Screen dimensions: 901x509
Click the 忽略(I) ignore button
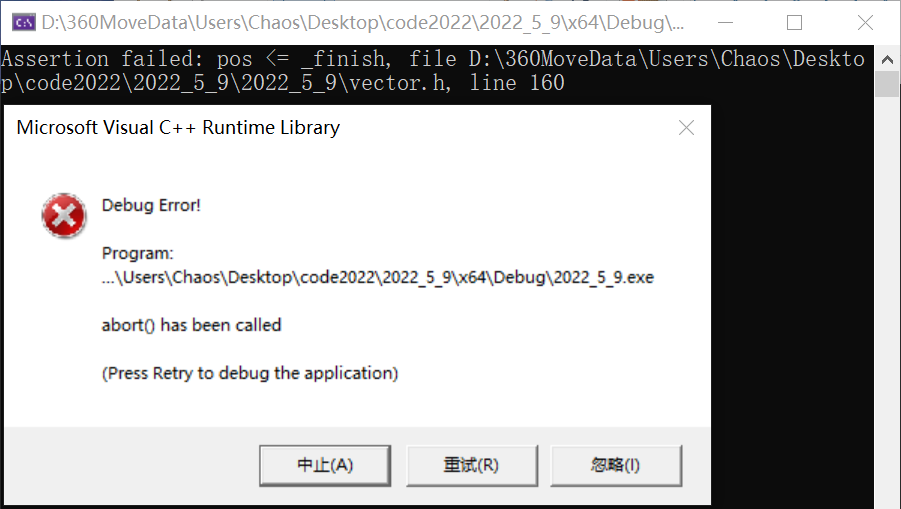pos(616,465)
